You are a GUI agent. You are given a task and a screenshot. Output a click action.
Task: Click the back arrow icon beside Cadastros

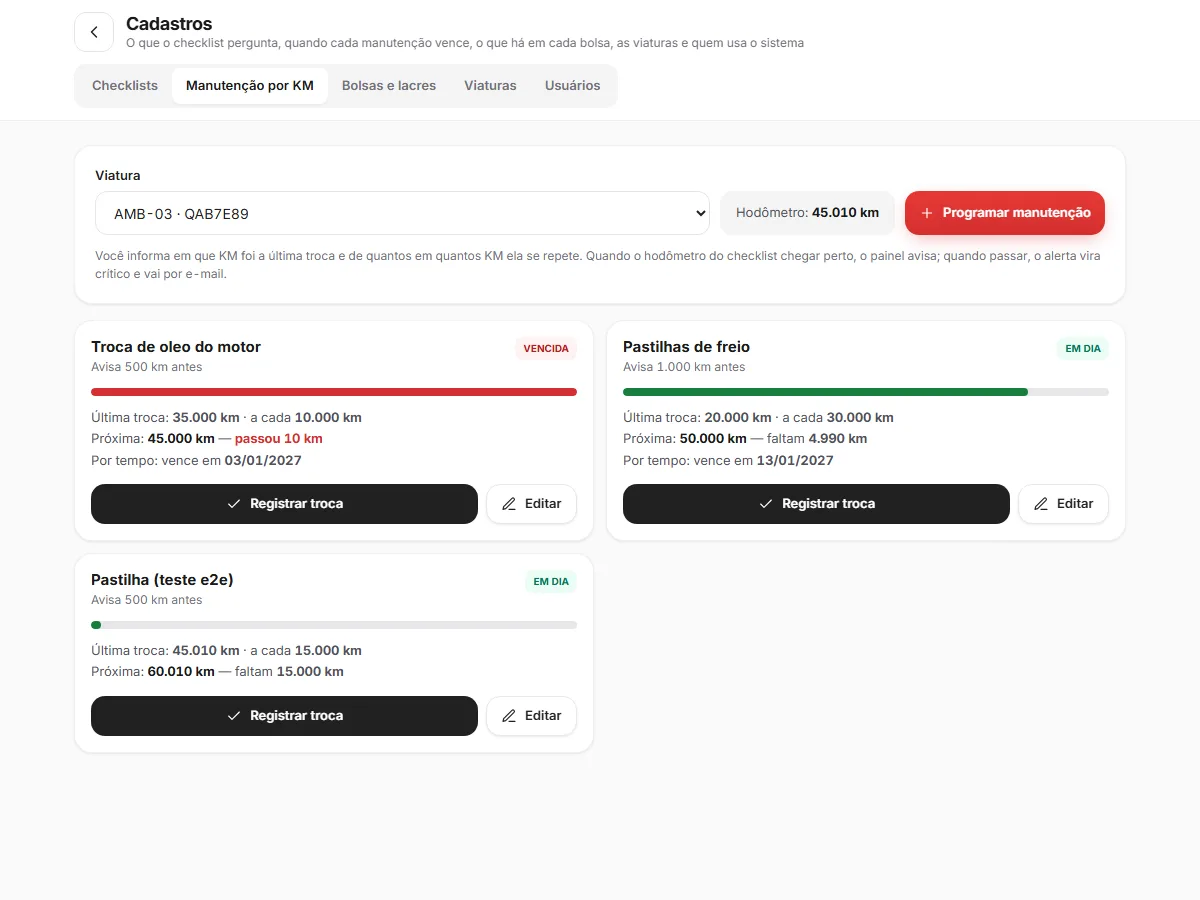click(94, 32)
